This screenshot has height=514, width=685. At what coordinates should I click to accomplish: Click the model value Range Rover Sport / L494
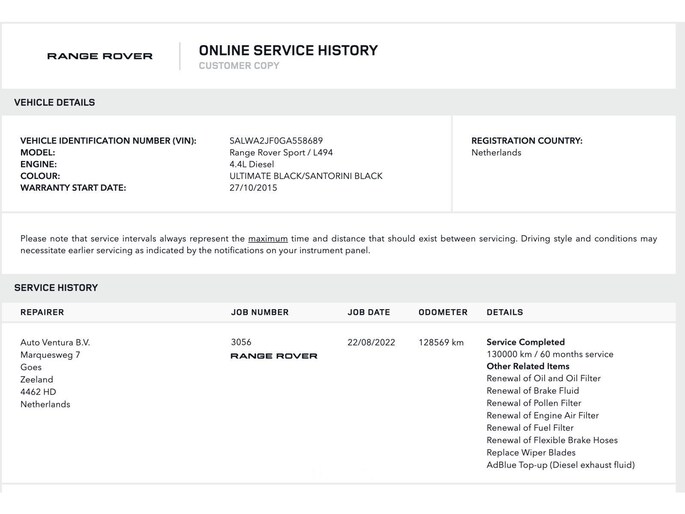point(280,153)
